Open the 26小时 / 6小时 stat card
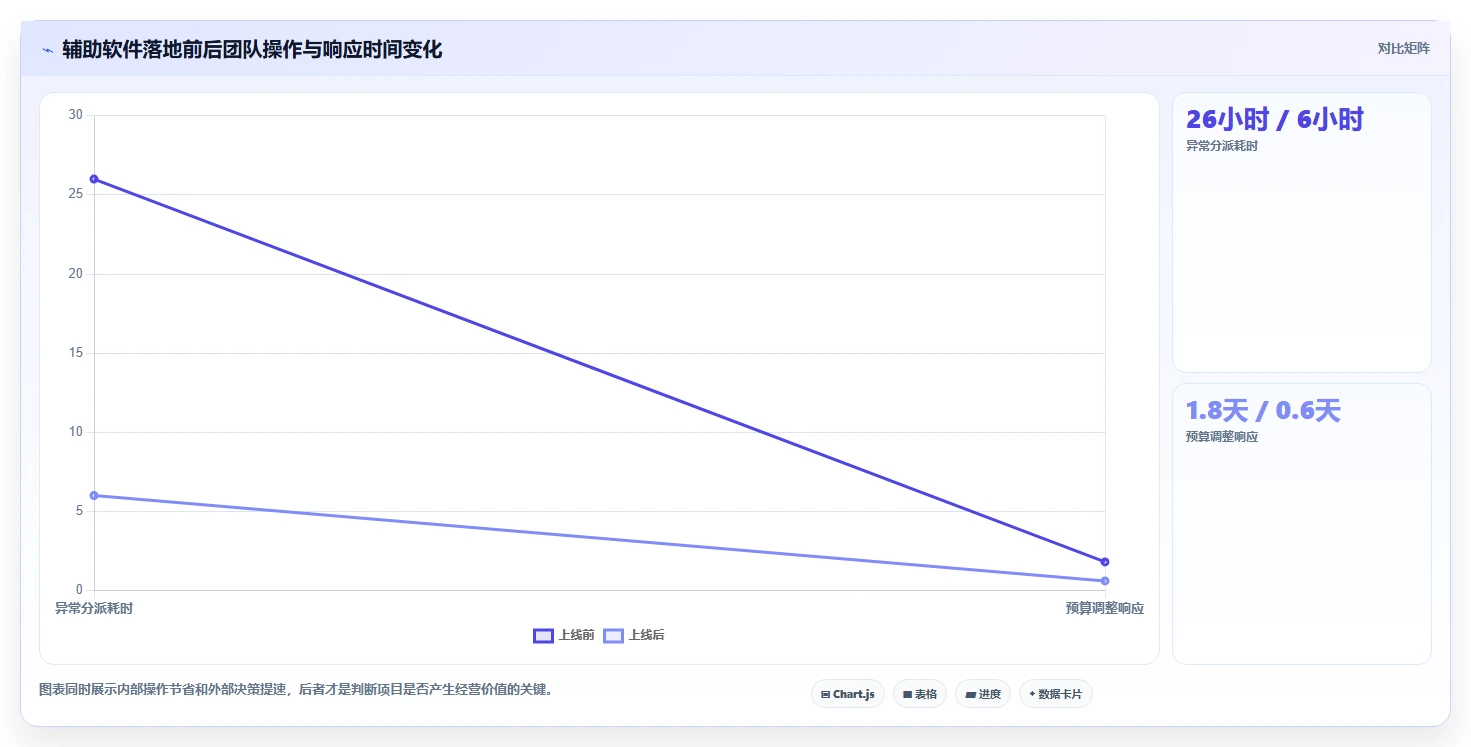This screenshot has width=1471, height=747. point(1301,232)
